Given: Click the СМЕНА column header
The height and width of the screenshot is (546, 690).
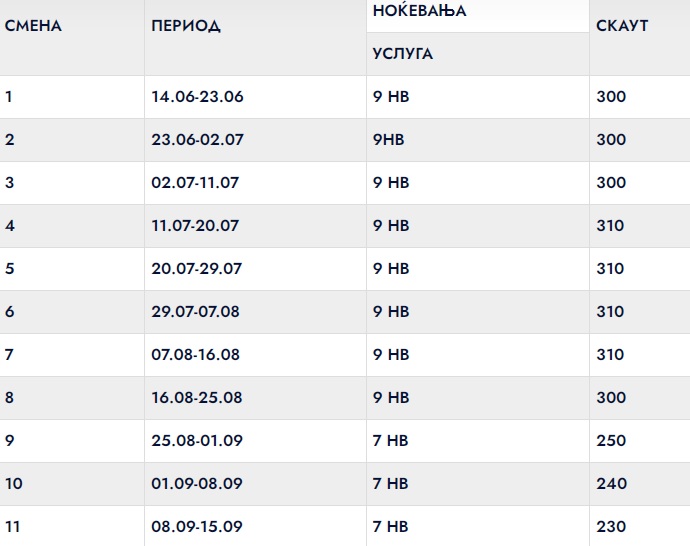Looking at the screenshot, I should 34,26.
